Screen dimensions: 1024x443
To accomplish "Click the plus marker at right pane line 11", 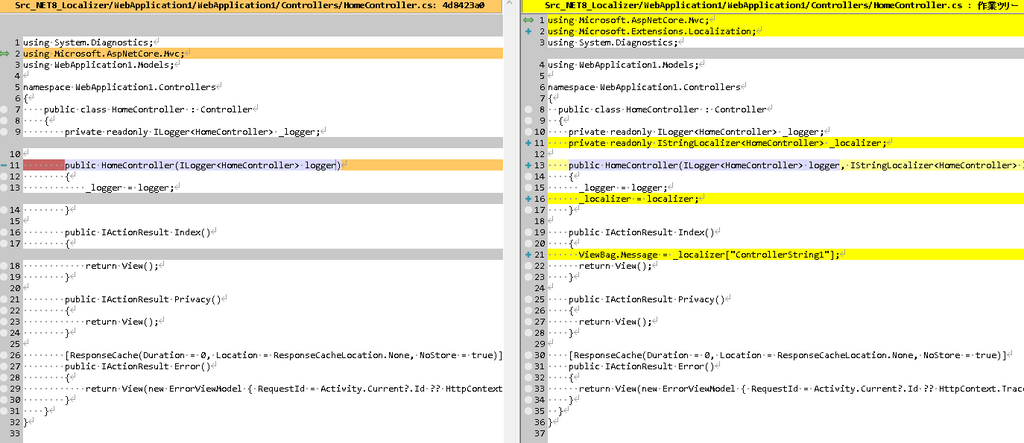I will (528, 143).
